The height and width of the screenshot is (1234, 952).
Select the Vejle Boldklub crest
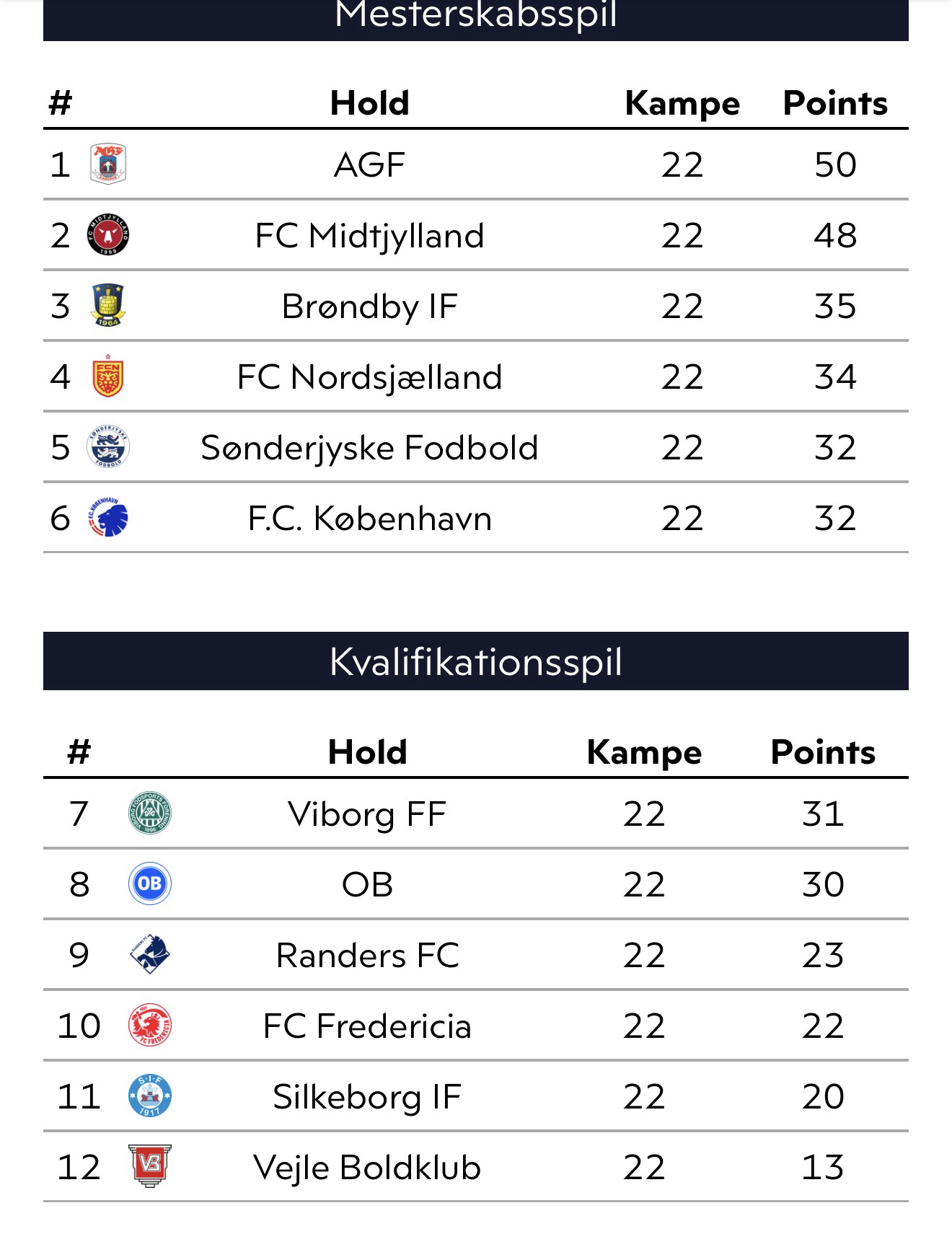point(150,1166)
